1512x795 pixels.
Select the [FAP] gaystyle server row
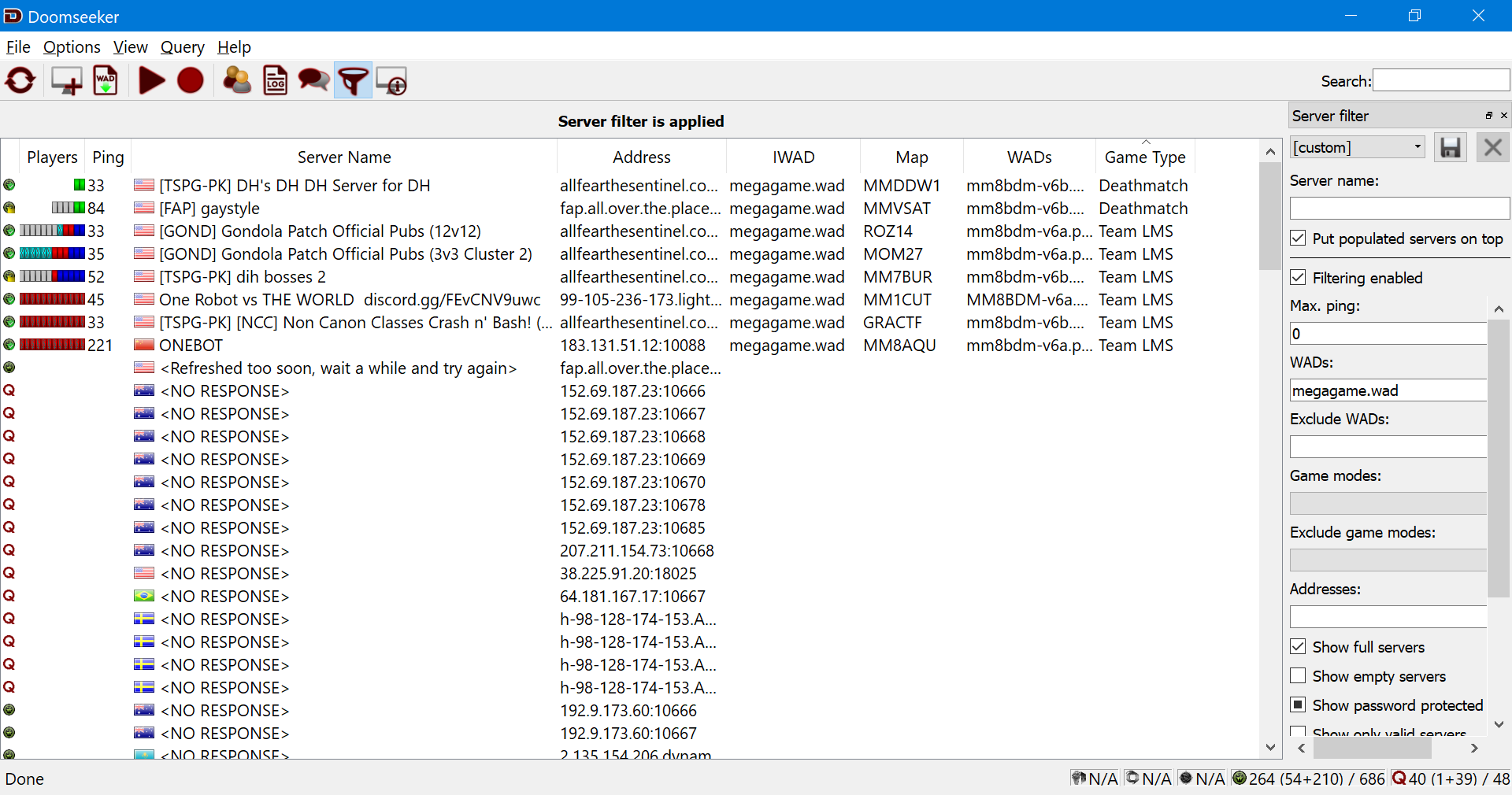click(x=630, y=208)
